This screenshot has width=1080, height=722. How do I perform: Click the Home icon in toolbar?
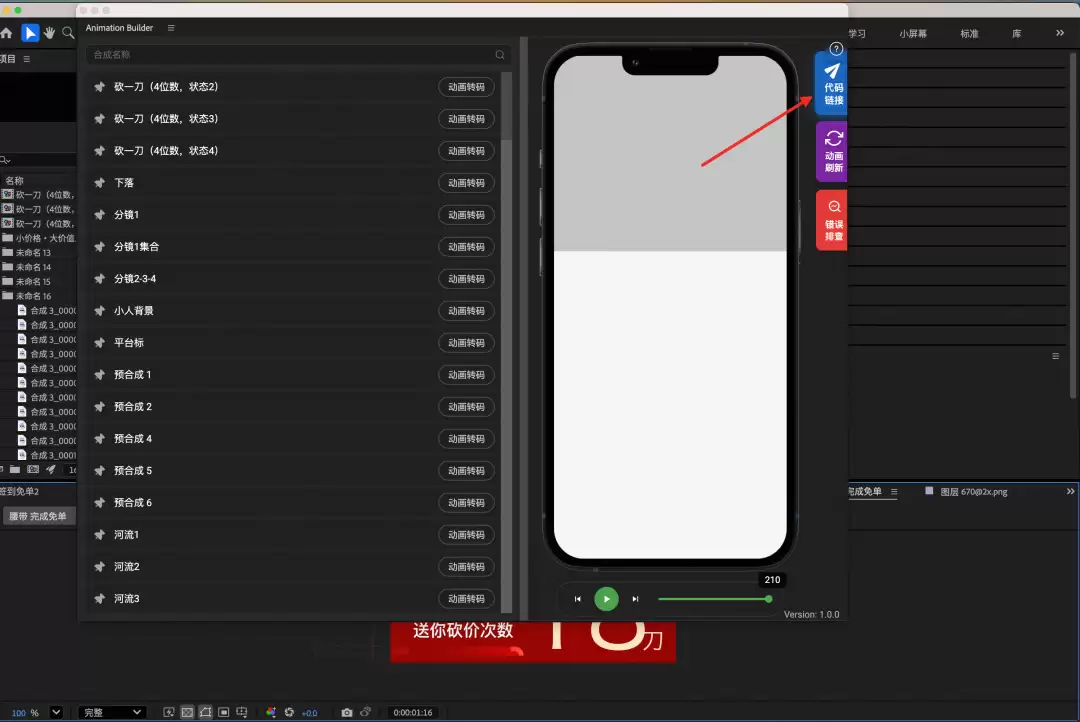7,32
